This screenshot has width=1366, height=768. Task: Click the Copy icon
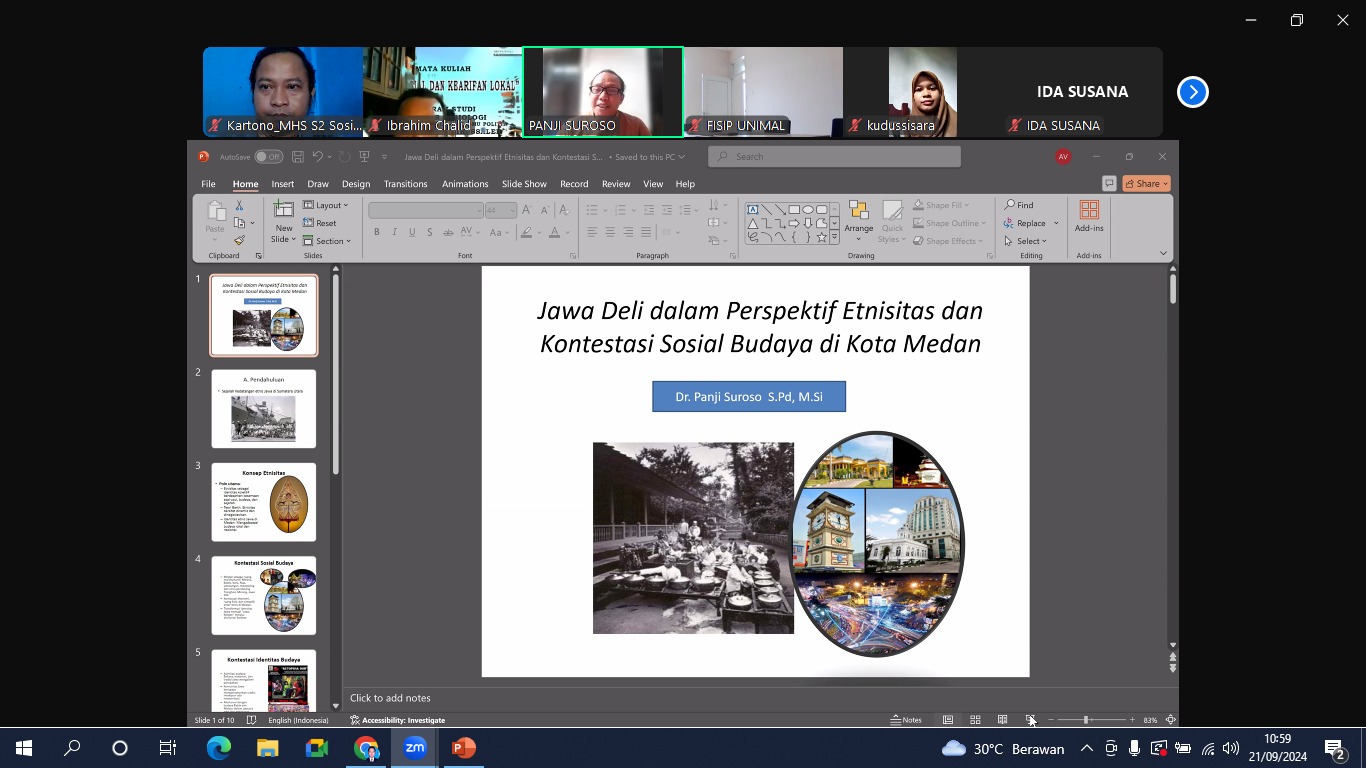point(240,223)
